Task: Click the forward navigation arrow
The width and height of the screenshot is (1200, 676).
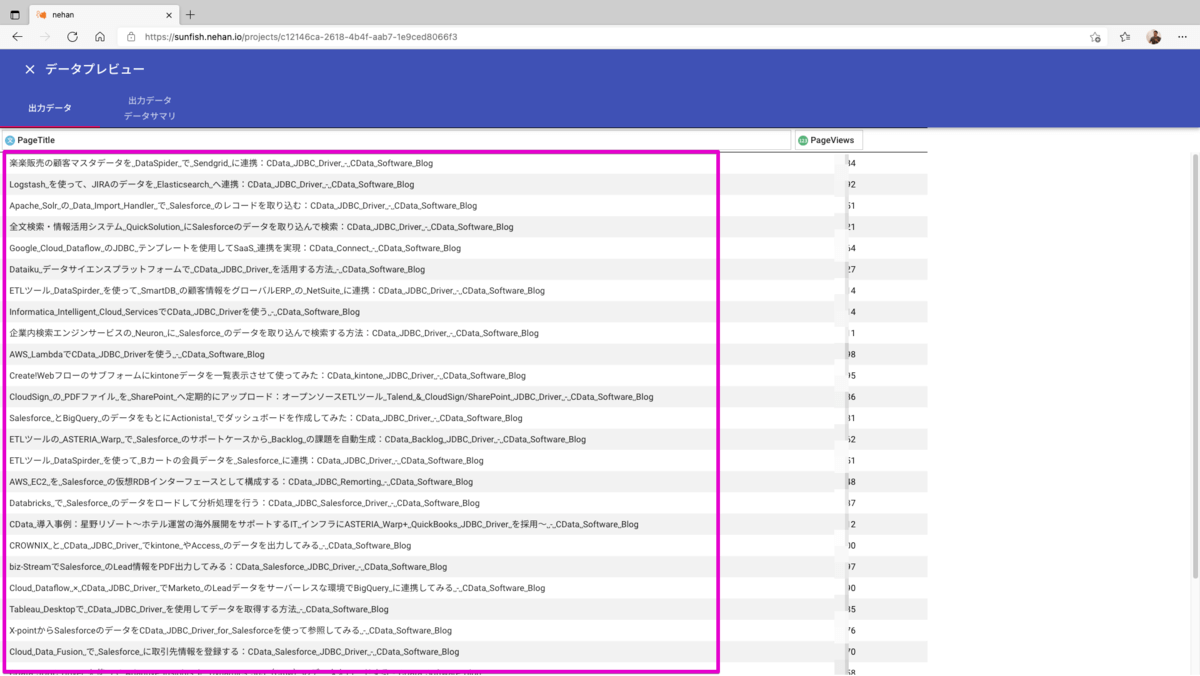Action: (x=45, y=37)
